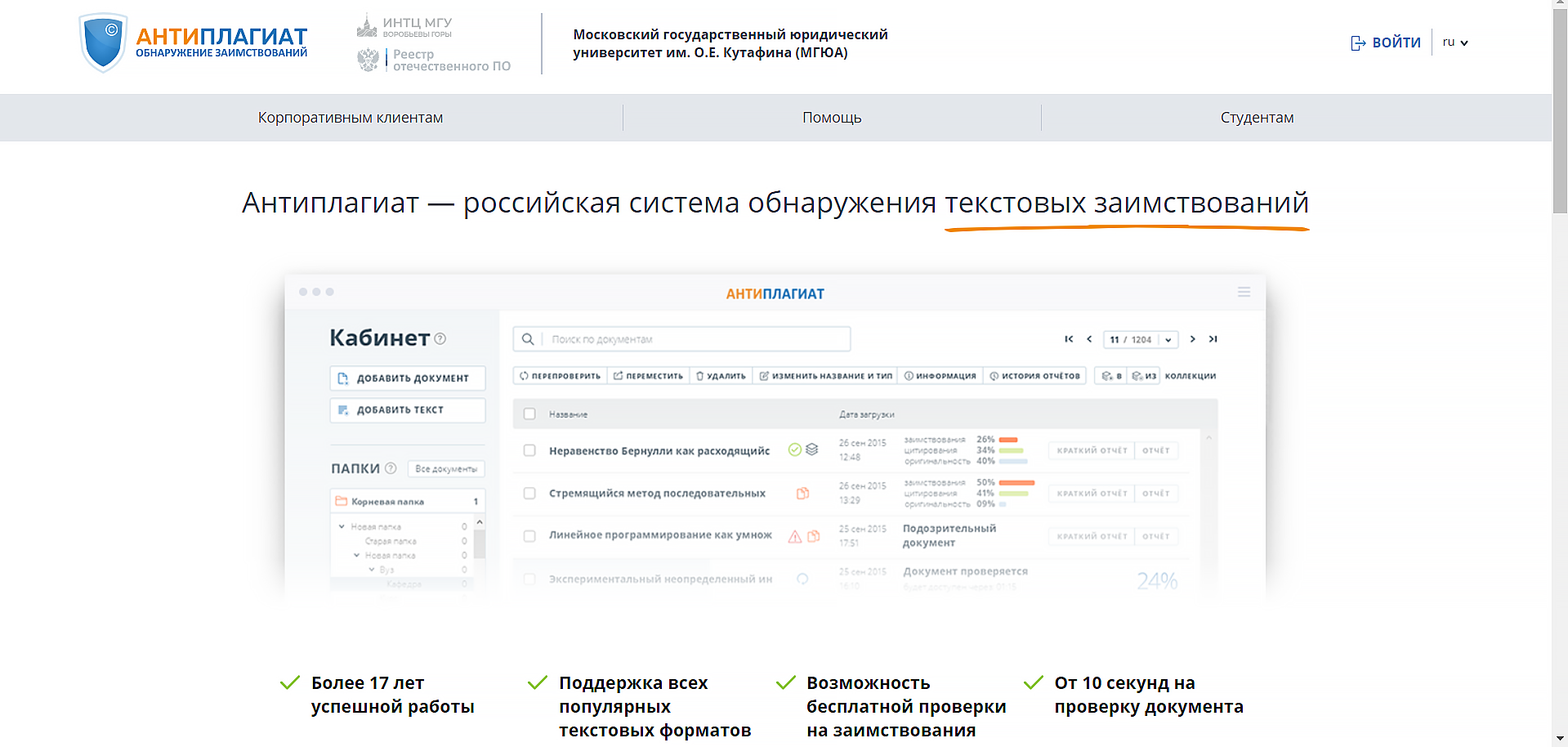Open the 11 / 1204 page dropdown
This screenshot has width=1568, height=747.
tap(1141, 339)
